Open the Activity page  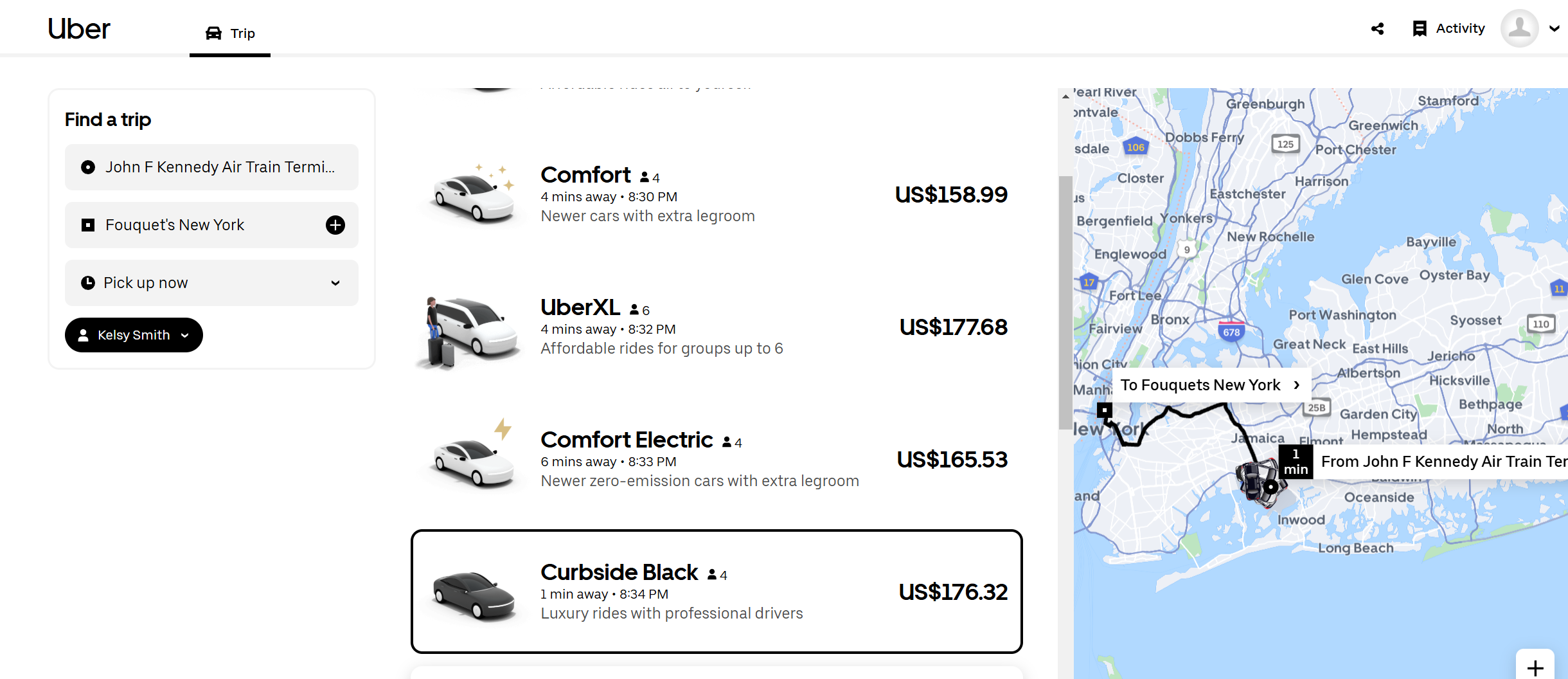(1460, 29)
